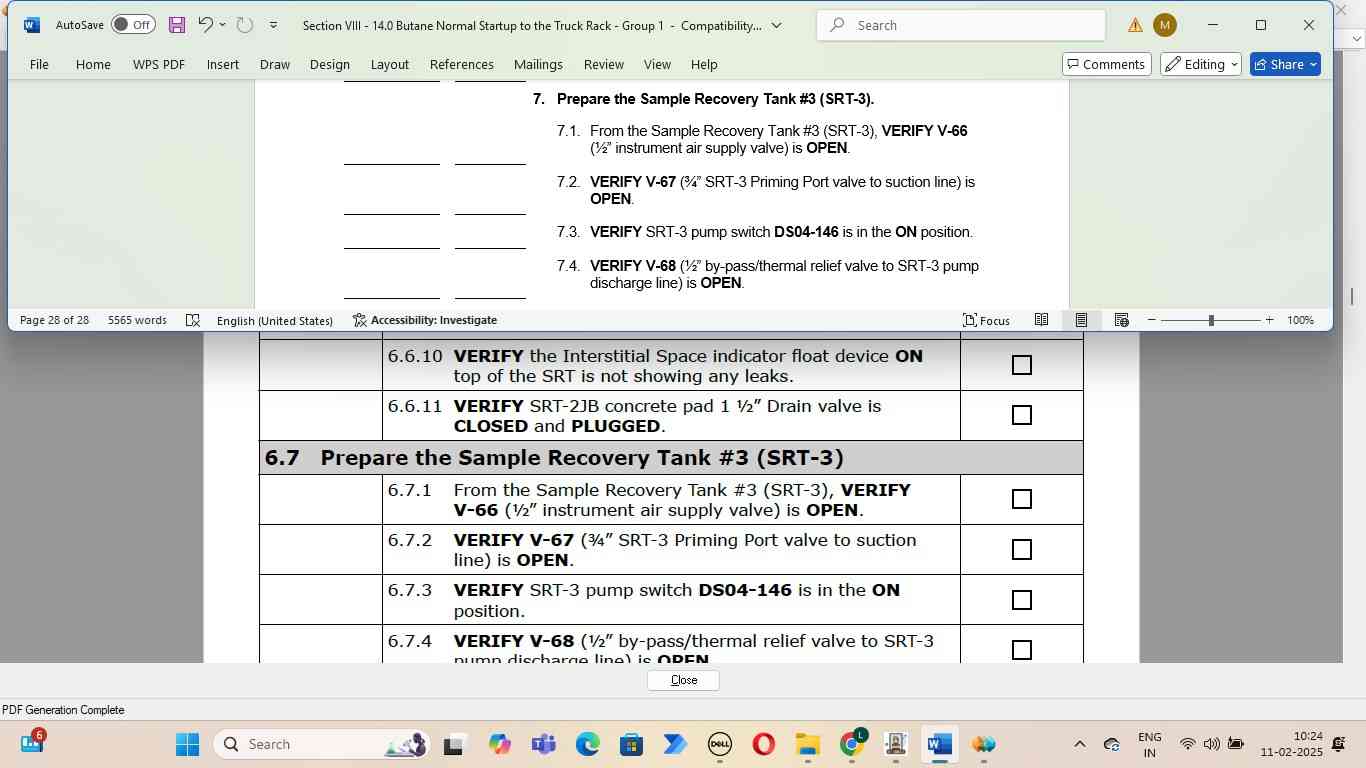
Task: Switch to Web Layout view icon
Action: [1121, 320]
